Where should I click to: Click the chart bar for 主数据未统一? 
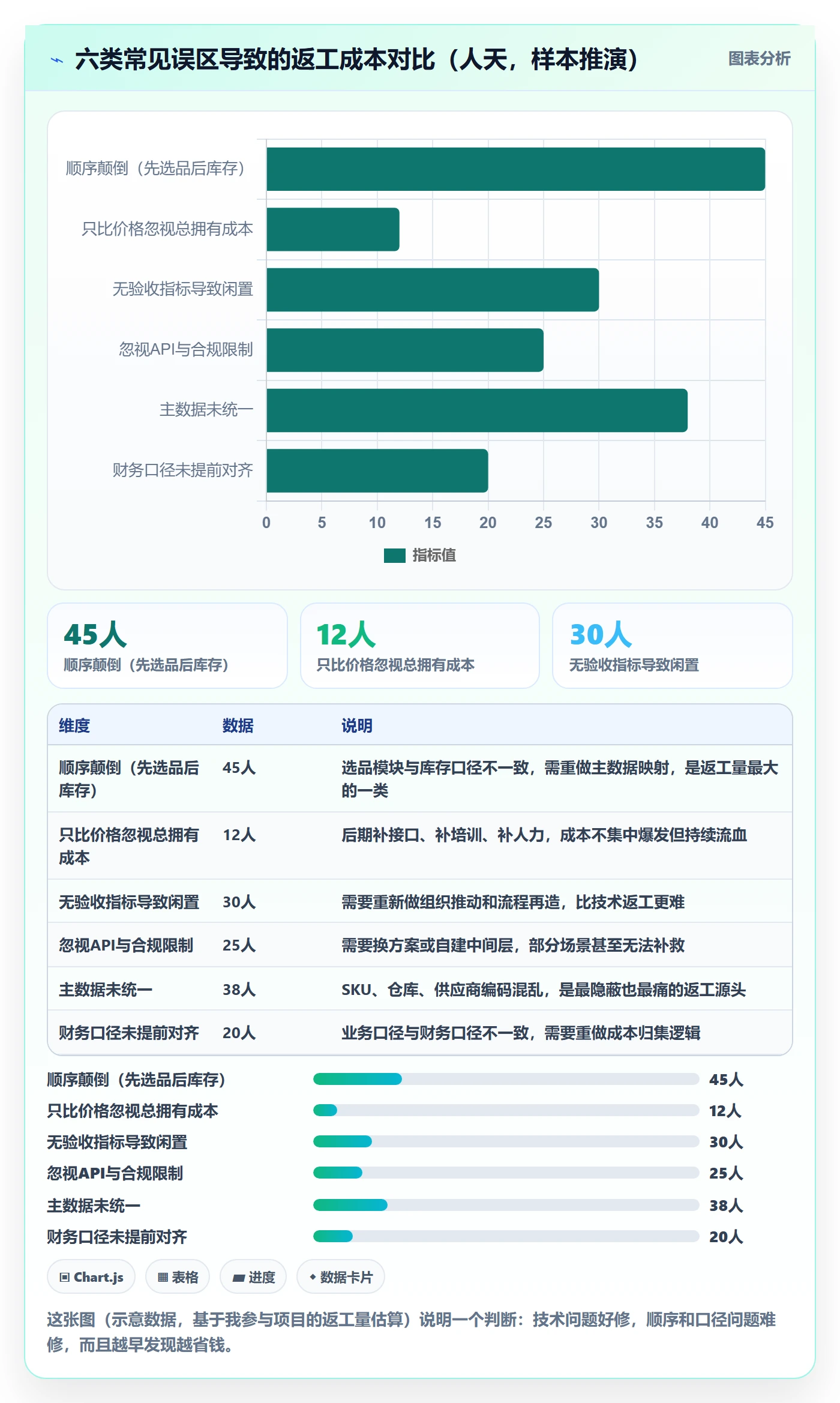[x=477, y=410]
